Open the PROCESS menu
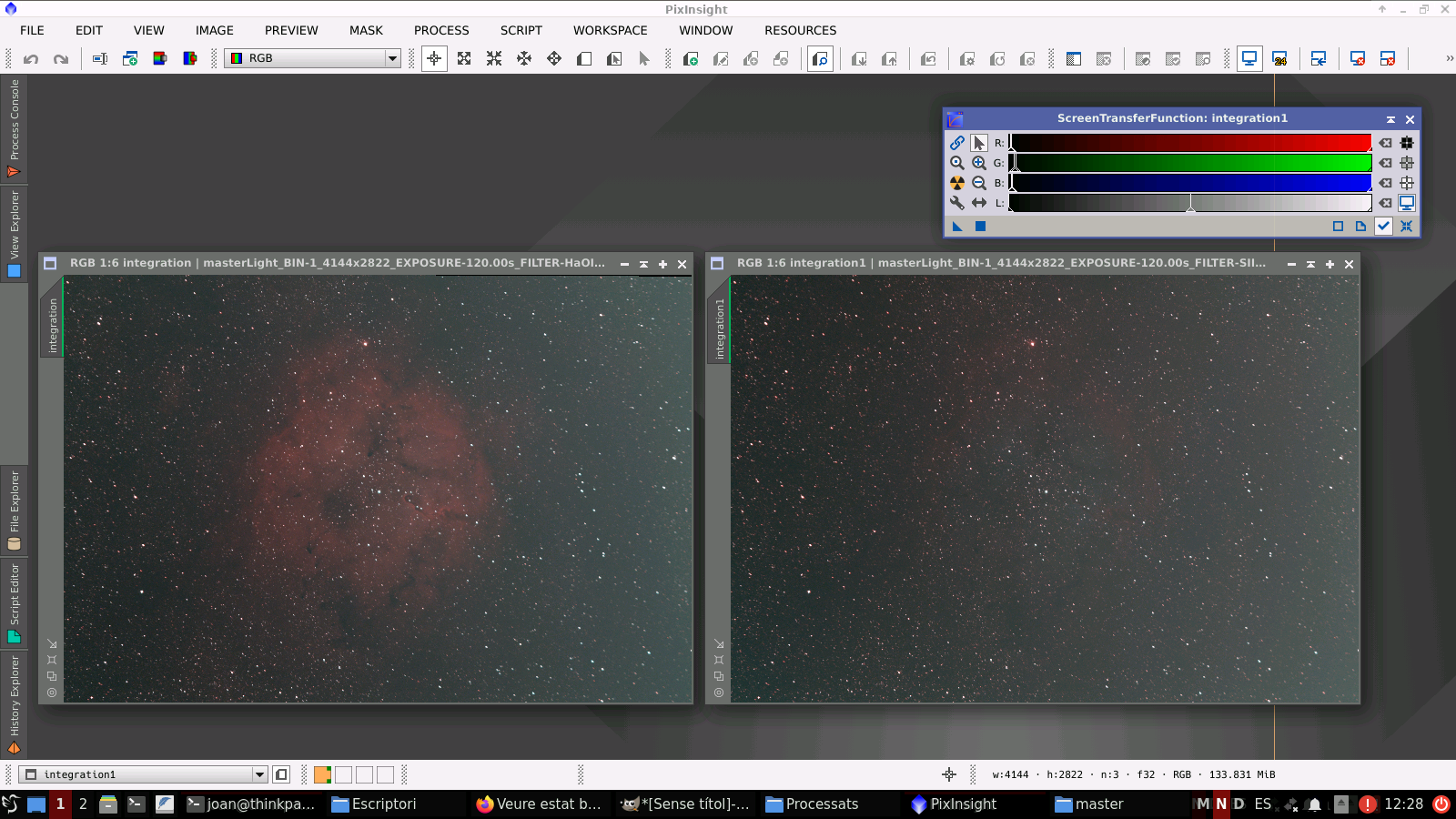Viewport: 1456px width, 819px height. click(441, 30)
